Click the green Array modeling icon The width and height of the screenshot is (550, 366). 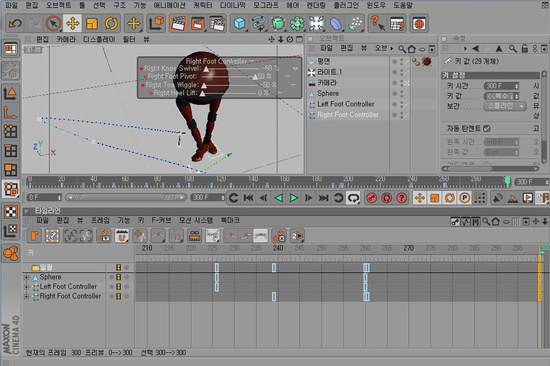pos(297,24)
